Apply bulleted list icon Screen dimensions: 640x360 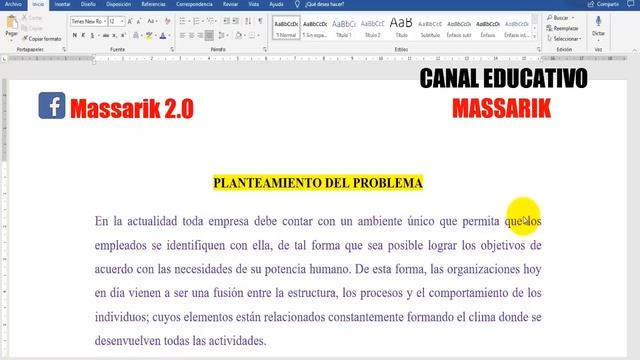pos(182,21)
